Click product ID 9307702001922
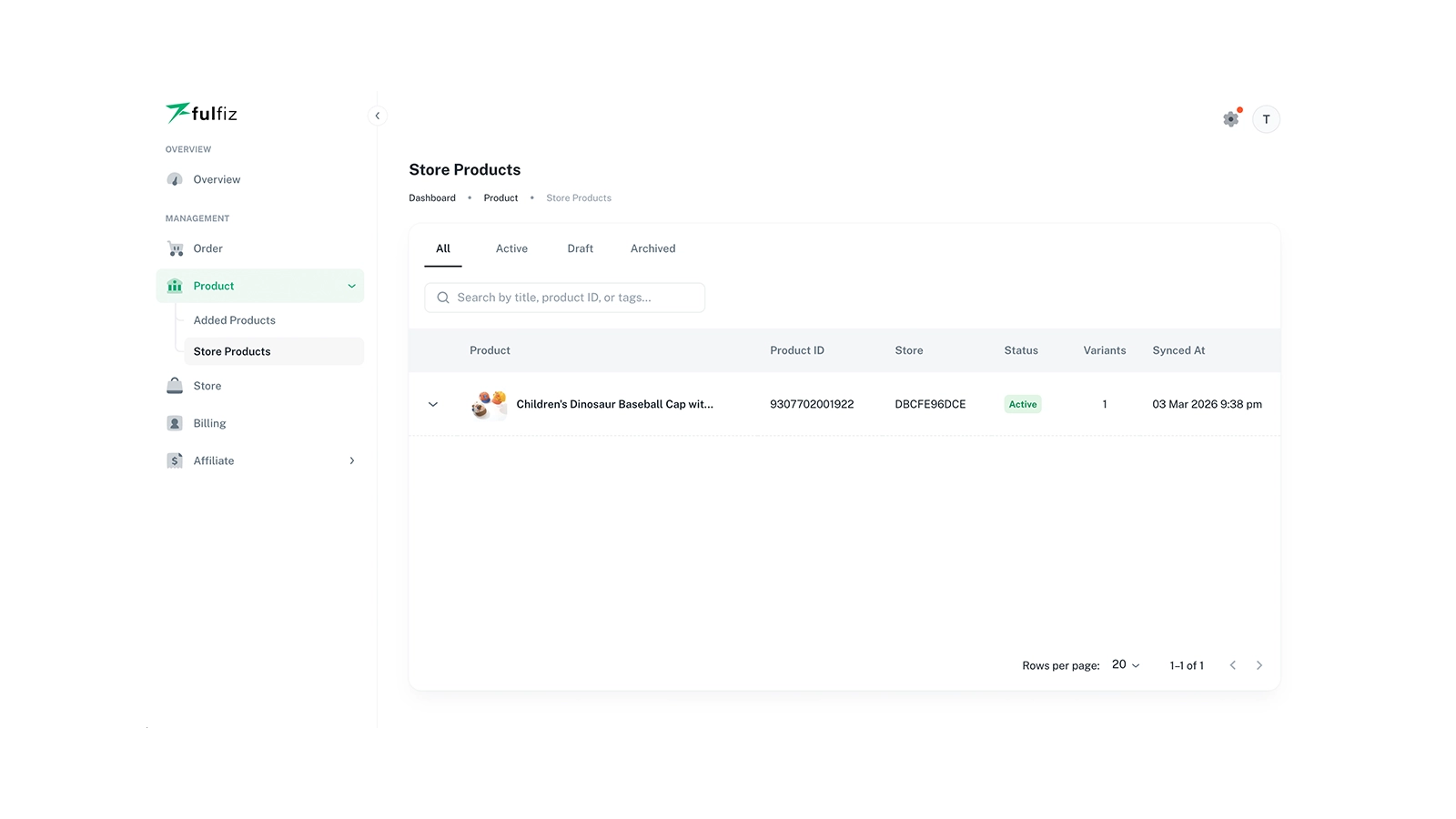1456x819 pixels. click(x=812, y=404)
